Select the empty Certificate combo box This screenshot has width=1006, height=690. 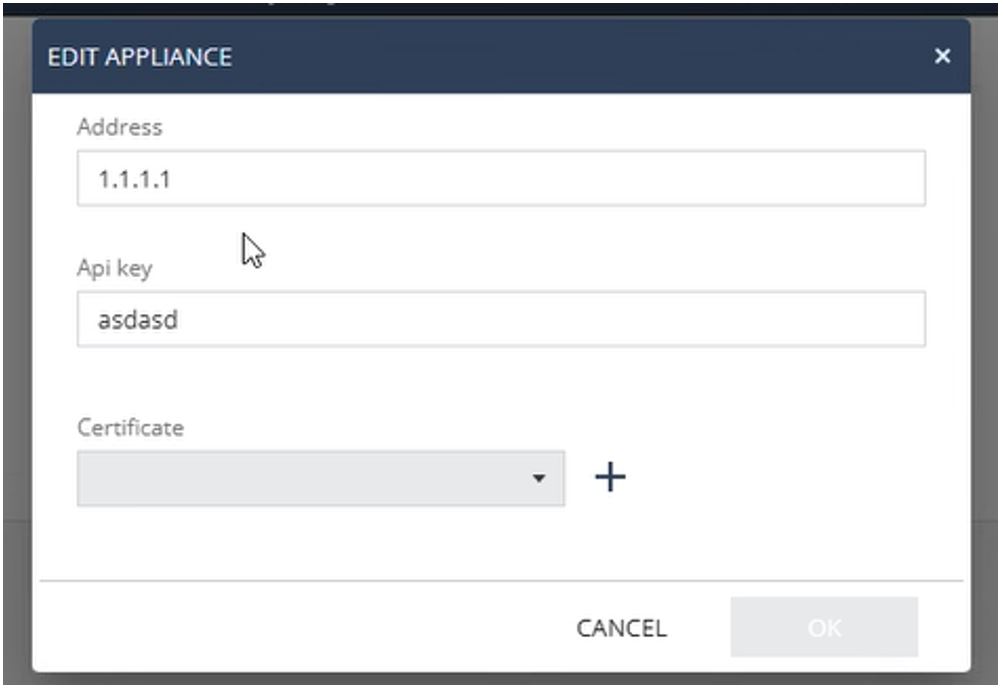click(x=321, y=478)
